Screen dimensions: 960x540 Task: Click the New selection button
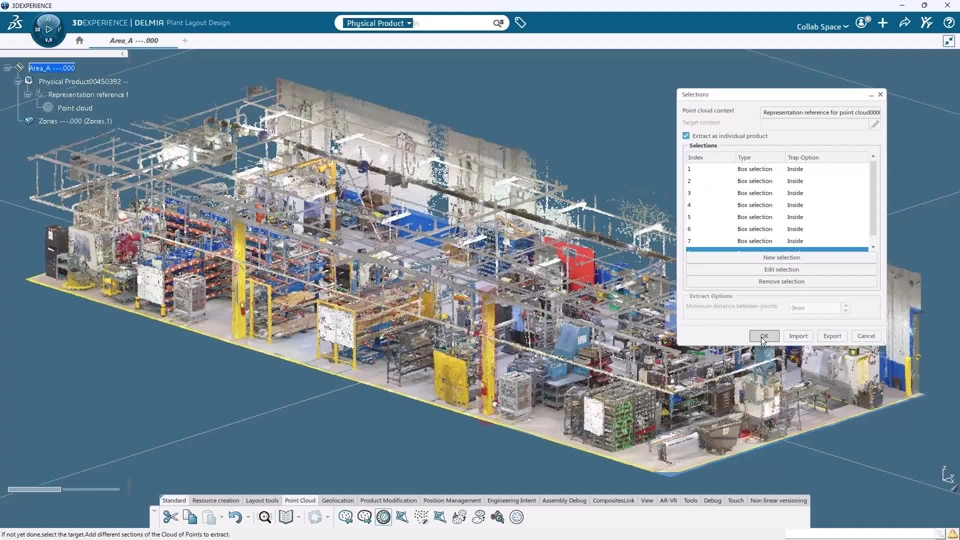click(x=781, y=258)
